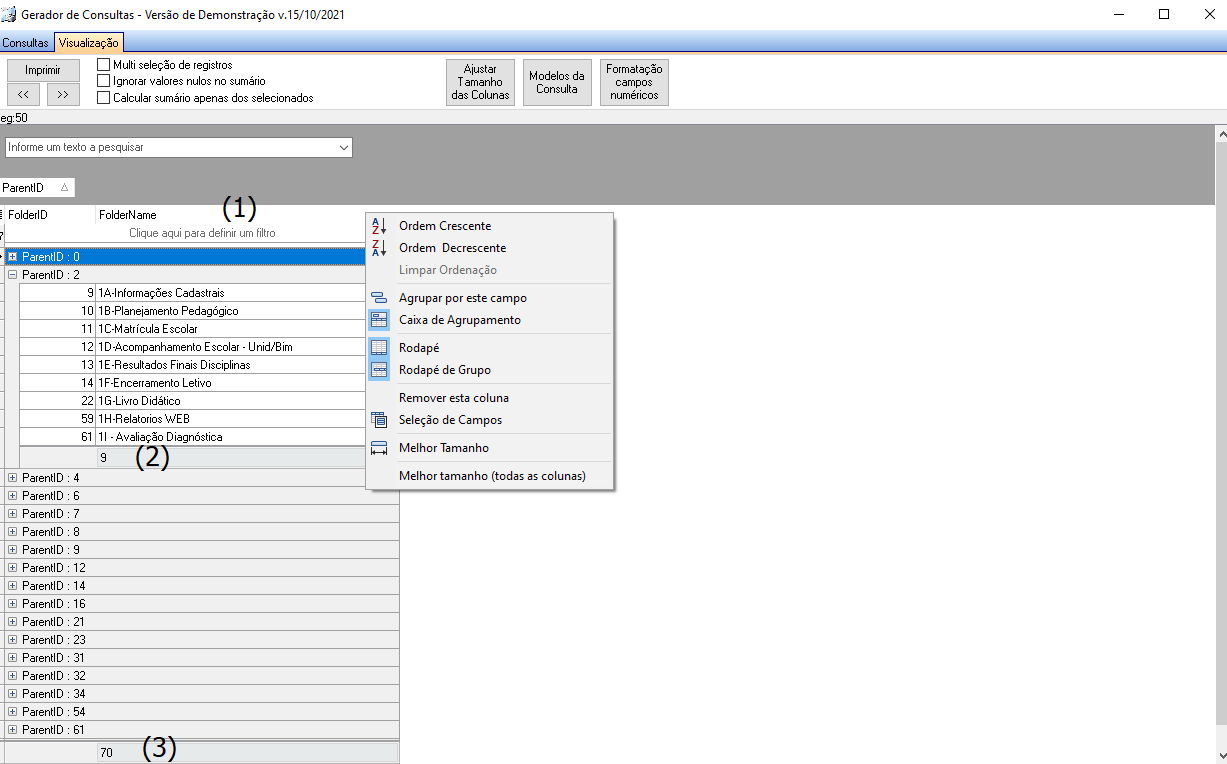Click the vertical scrollbar down arrow
This screenshot has height=764, width=1227.
point(1220,755)
